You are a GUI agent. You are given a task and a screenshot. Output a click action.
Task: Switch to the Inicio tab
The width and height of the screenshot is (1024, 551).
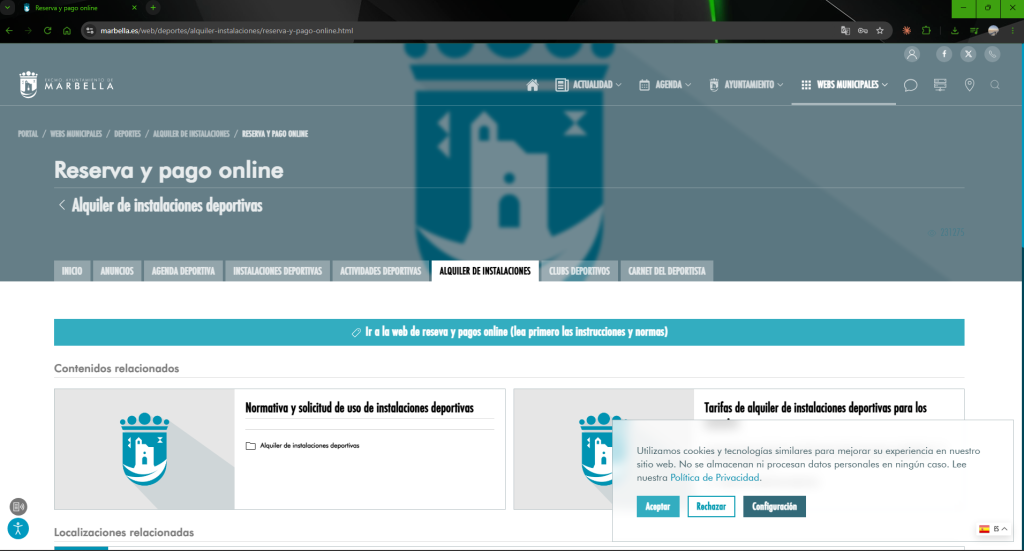click(72, 271)
